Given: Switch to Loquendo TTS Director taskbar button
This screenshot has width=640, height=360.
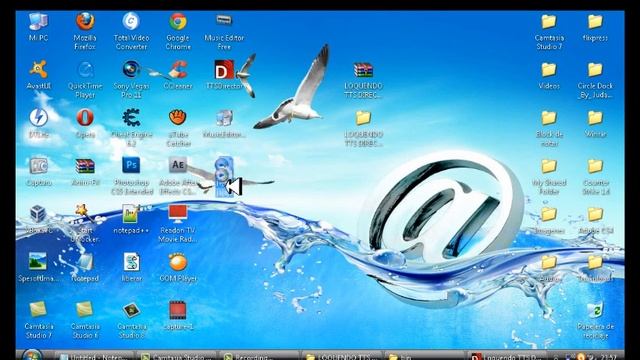Looking at the screenshot, I should [507, 356].
